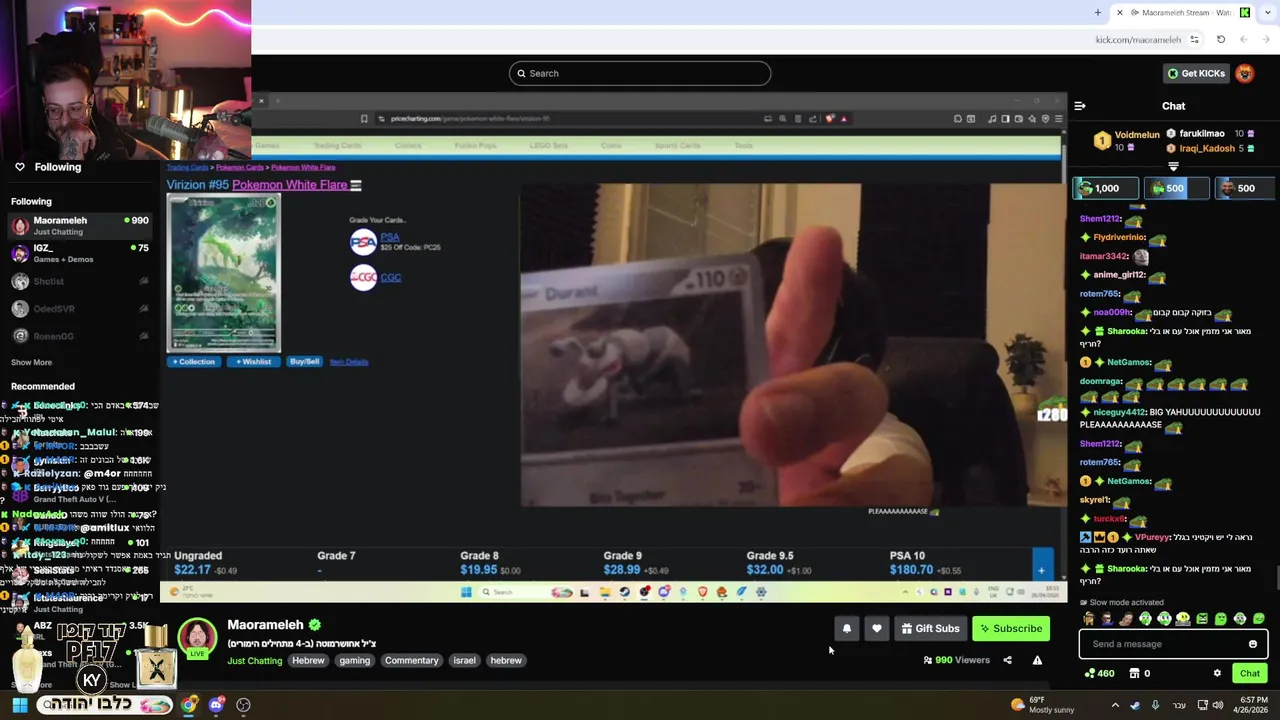The image size is (1280, 720).
Task: Click the green Chat send button
Action: (1249, 673)
